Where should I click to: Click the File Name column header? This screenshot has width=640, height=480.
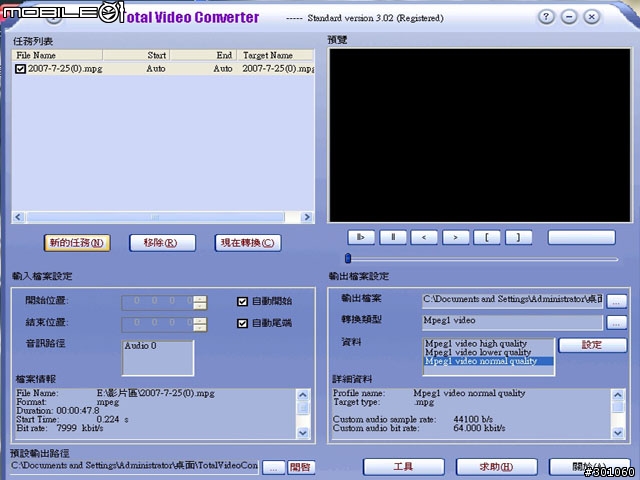(x=57, y=55)
